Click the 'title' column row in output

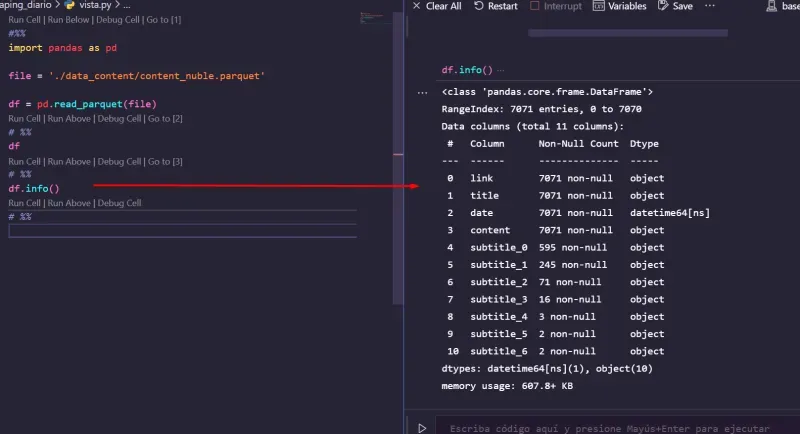click(554, 196)
